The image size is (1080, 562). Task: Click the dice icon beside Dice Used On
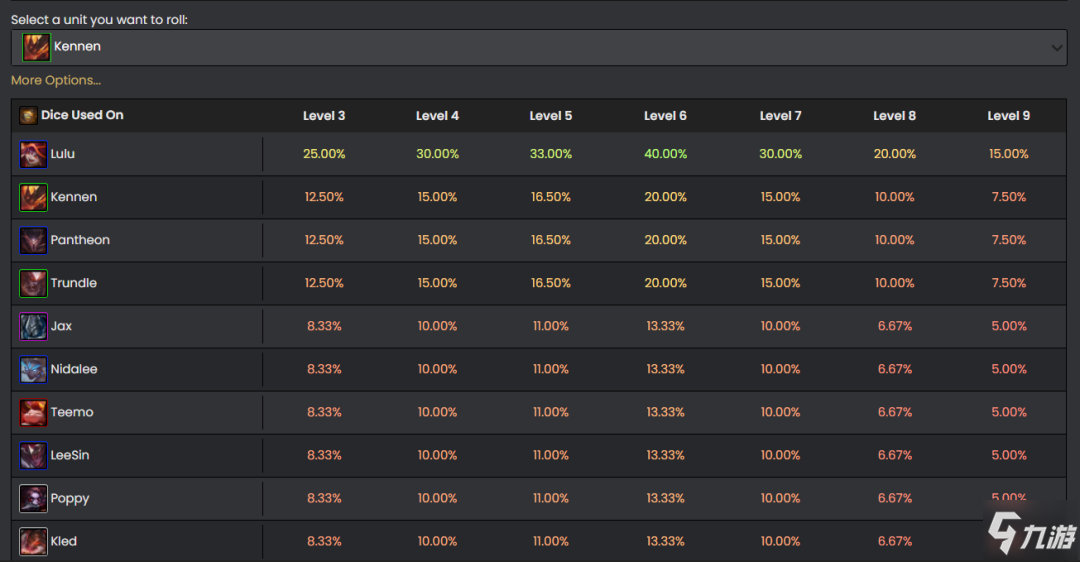(x=28, y=116)
